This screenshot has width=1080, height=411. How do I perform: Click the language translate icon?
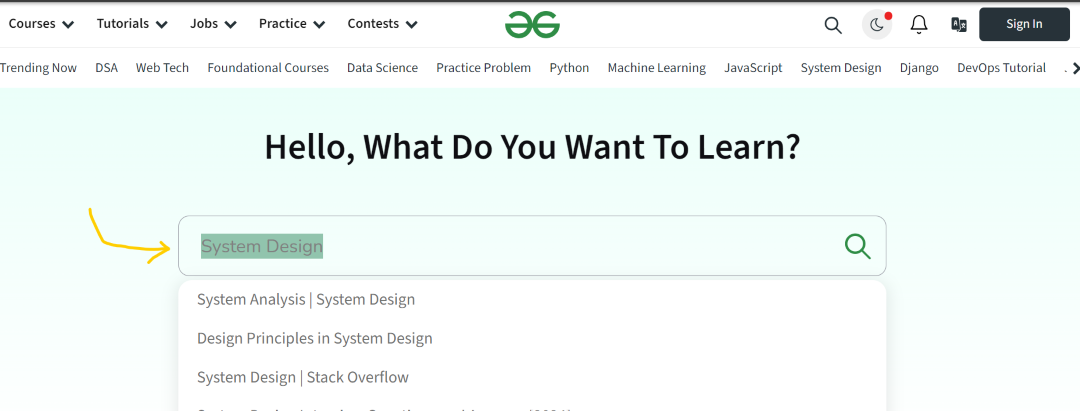[x=959, y=25]
